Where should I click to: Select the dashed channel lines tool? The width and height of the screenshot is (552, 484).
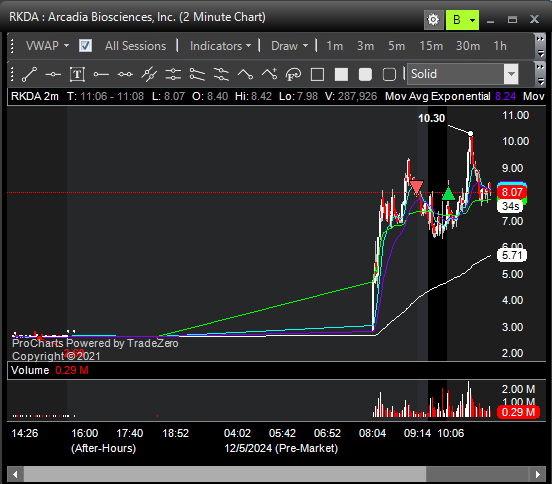pyautogui.click(x=221, y=74)
